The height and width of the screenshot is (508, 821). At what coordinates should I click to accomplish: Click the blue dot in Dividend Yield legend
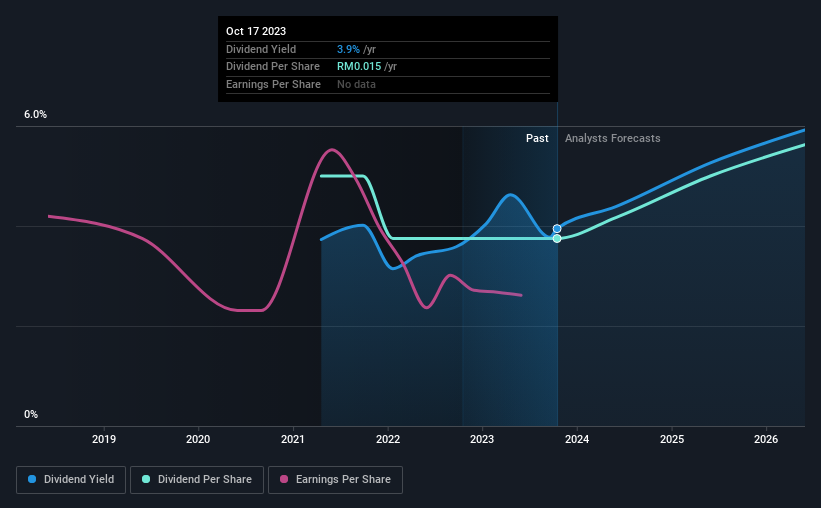tap(32, 479)
